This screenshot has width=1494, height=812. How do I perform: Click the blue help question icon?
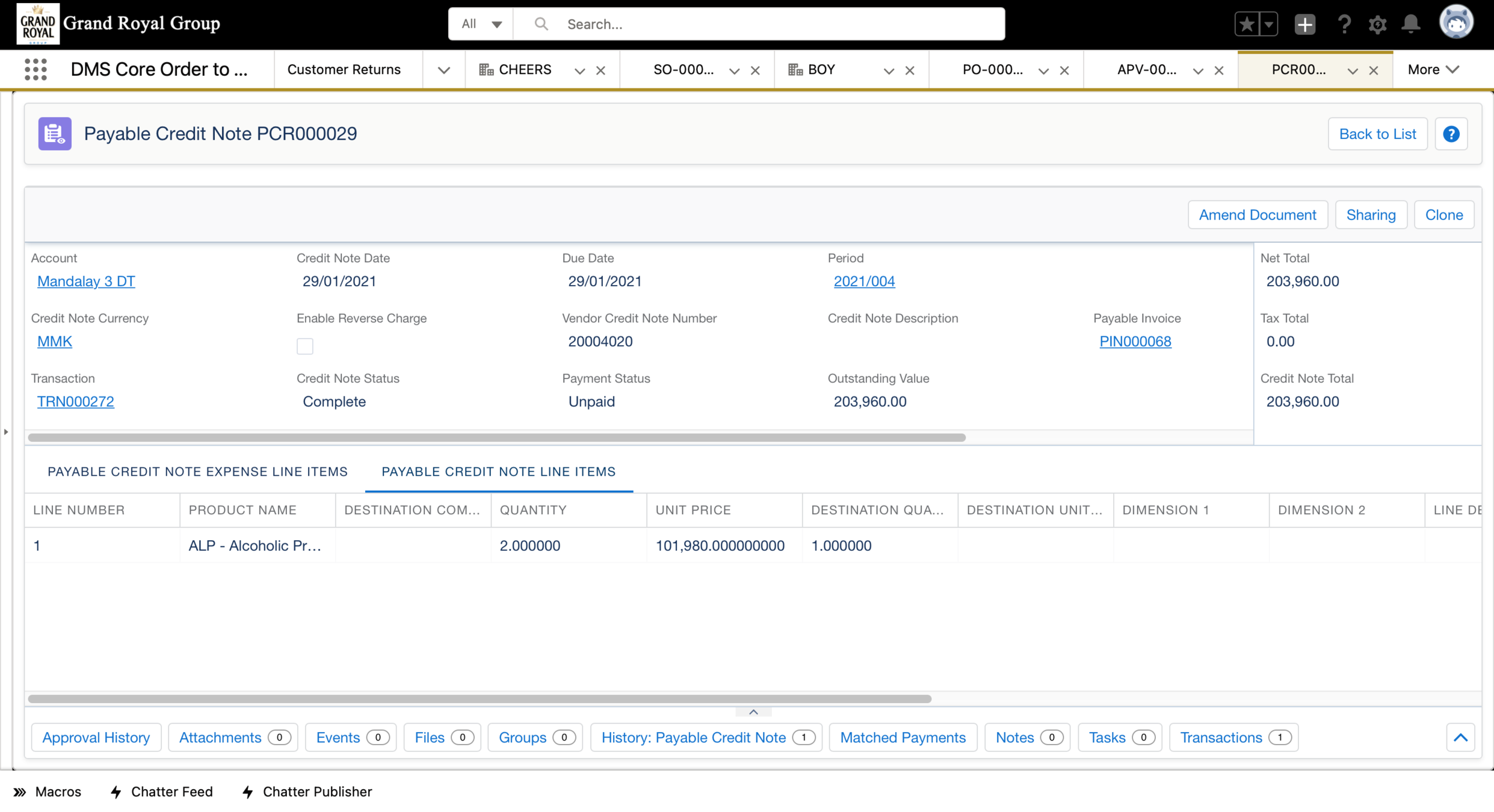[x=1451, y=134]
